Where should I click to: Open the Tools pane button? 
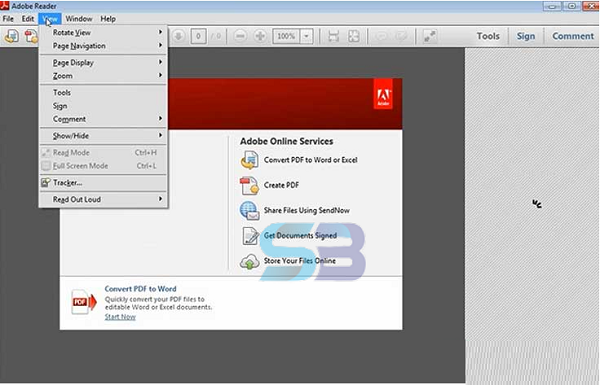488,36
